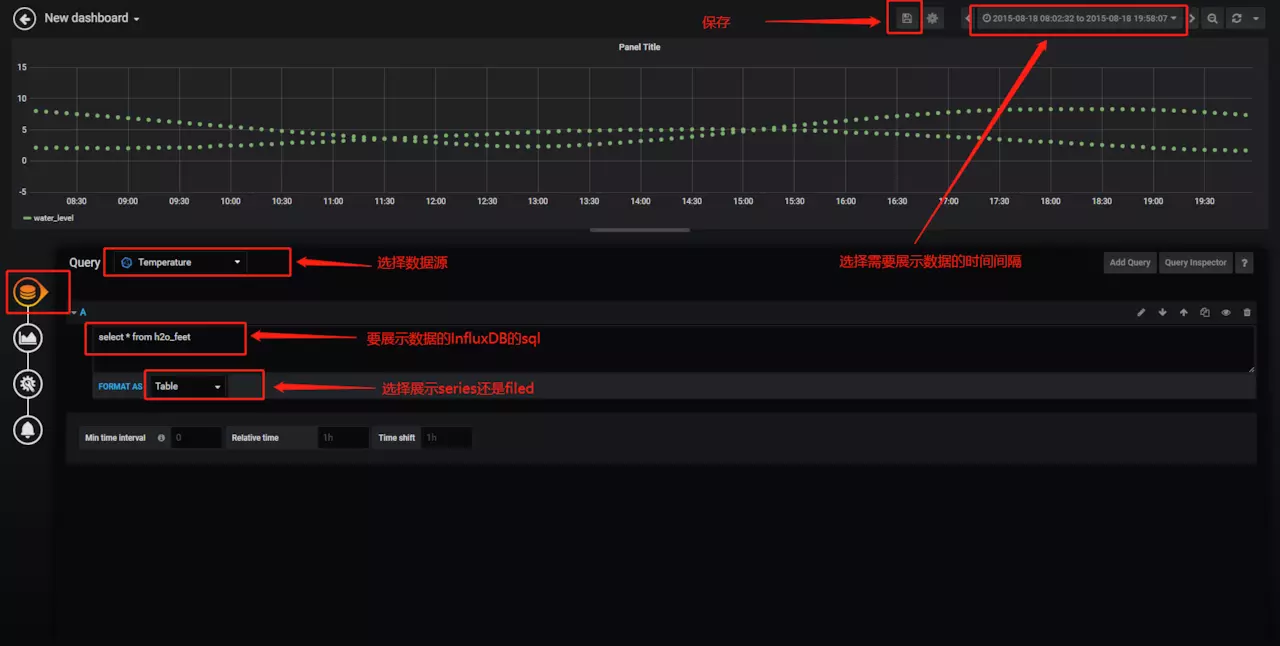Move query A up with arrow icon
Viewport: 1280px width, 646px height.
[x=1183, y=312]
